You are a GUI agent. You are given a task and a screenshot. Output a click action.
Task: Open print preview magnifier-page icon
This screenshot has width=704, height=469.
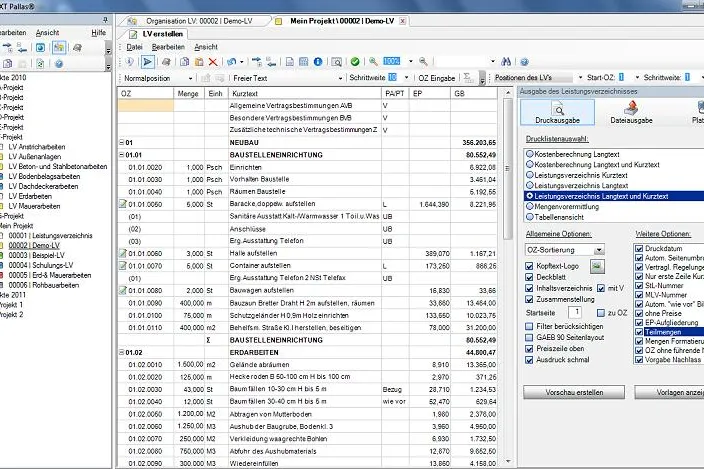[x=336, y=61]
